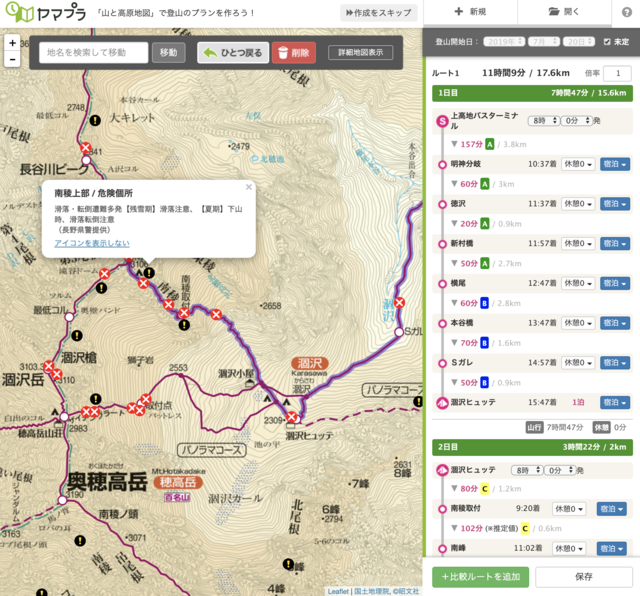640x596 pixels.
Task: Click the Yamap logo icon
Action: pyautogui.click(x=13, y=13)
